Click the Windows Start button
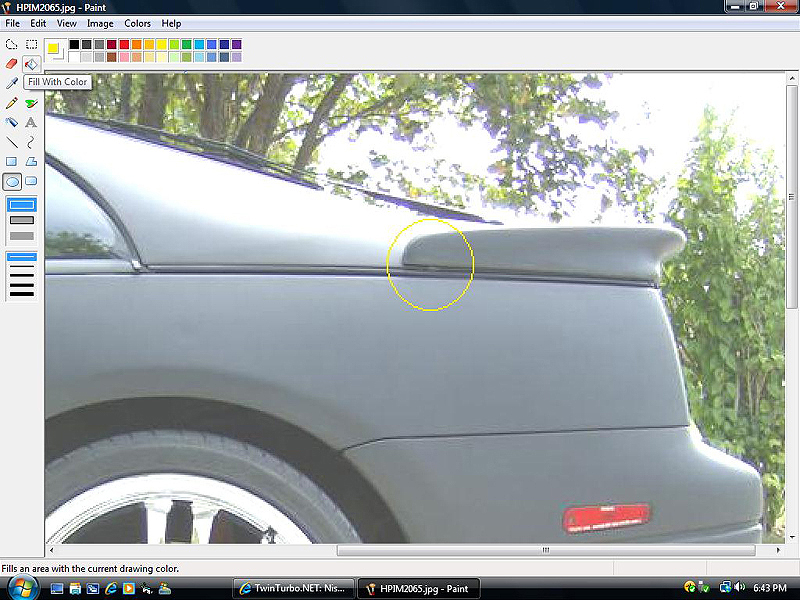The image size is (800, 600). (21, 587)
